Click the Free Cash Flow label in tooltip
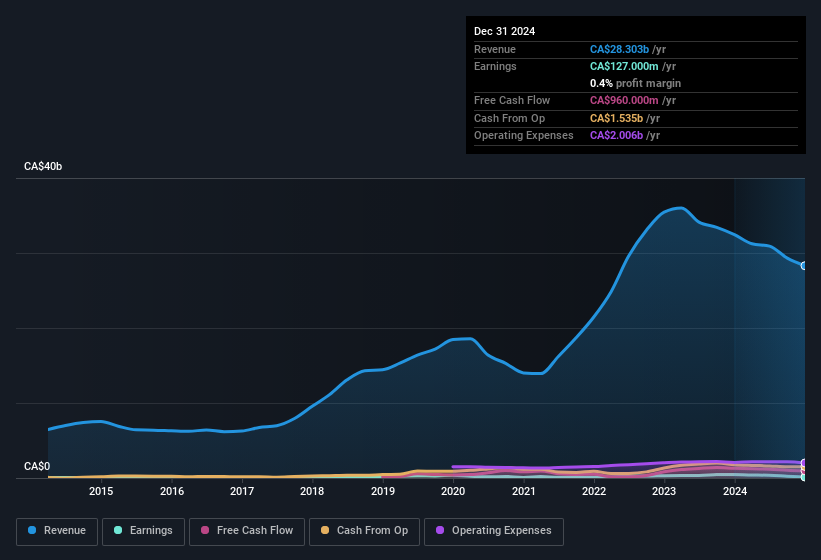Image resolution: width=821 pixels, height=560 pixels. 512,100
